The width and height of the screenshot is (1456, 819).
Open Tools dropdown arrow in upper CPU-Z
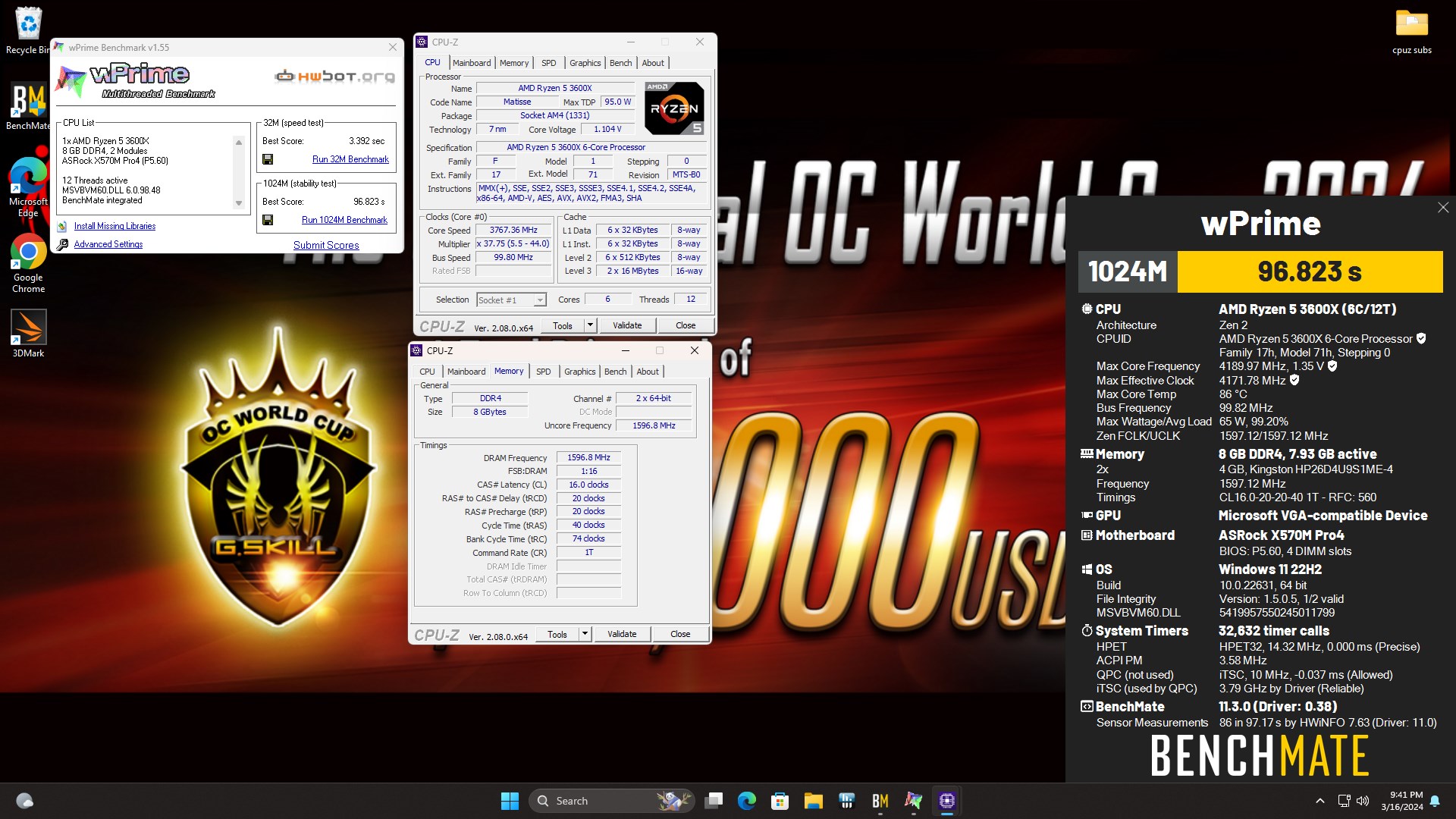(590, 325)
